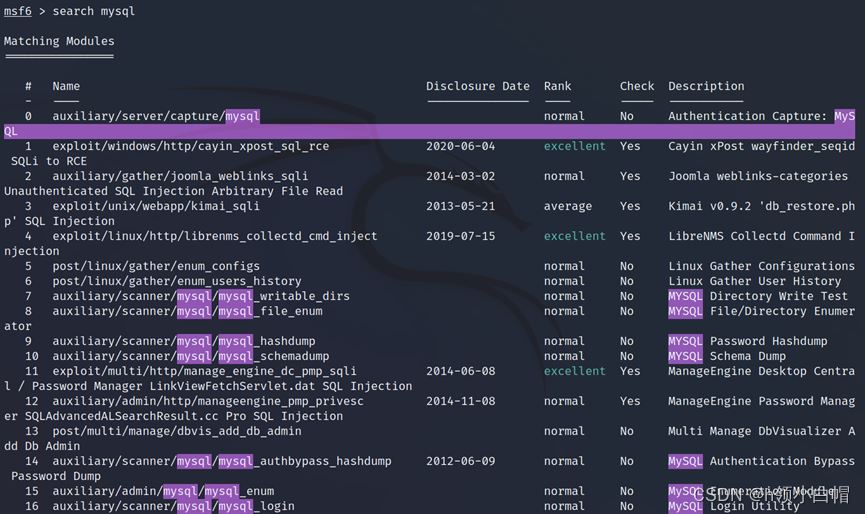The image size is (865, 514).
Task: Click description 'MySQL Authentication Bypass'
Action: [761, 461]
